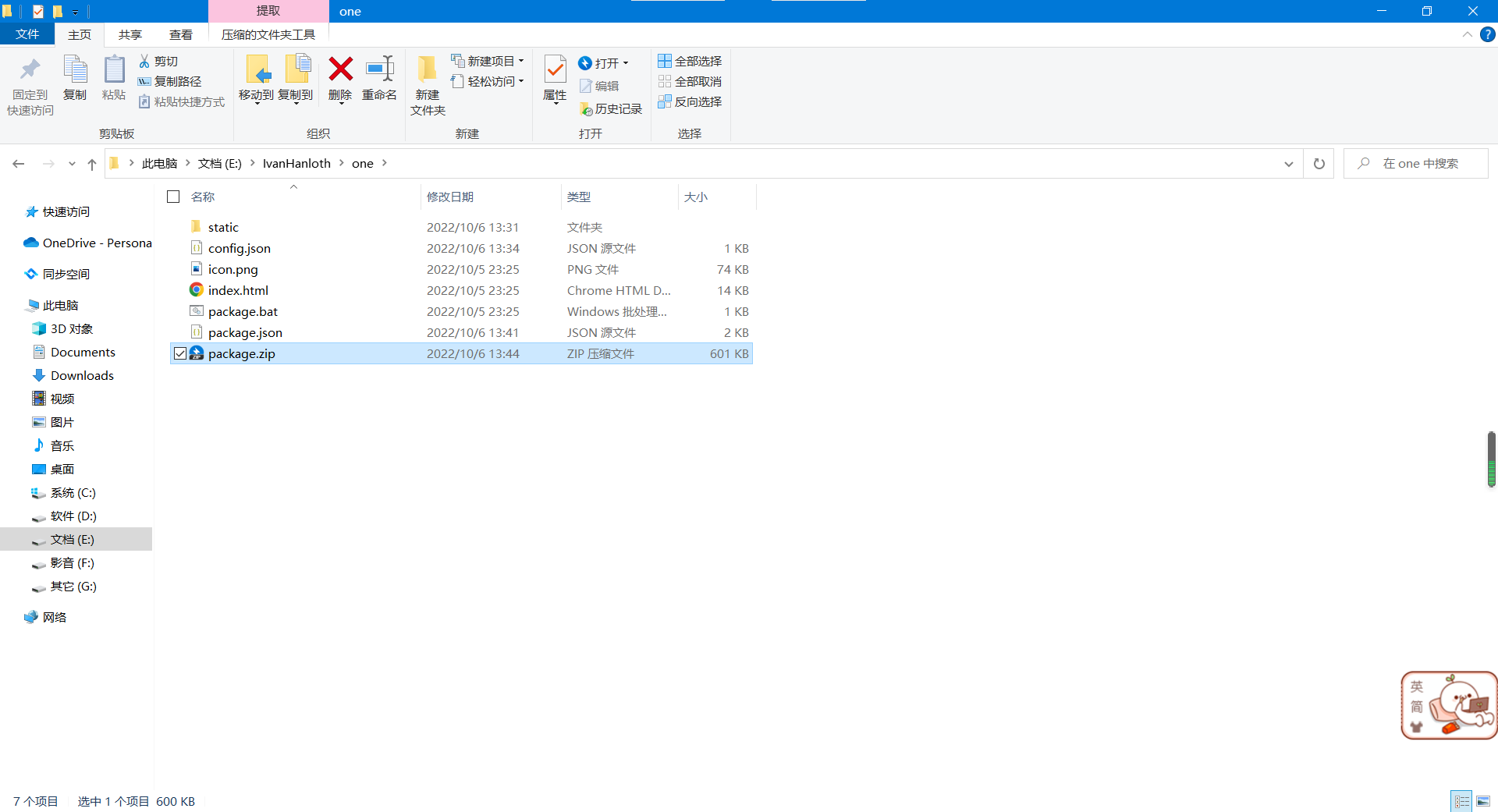The width and height of the screenshot is (1498, 812).
Task: Click the search box for folder one
Action: point(1420,164)
